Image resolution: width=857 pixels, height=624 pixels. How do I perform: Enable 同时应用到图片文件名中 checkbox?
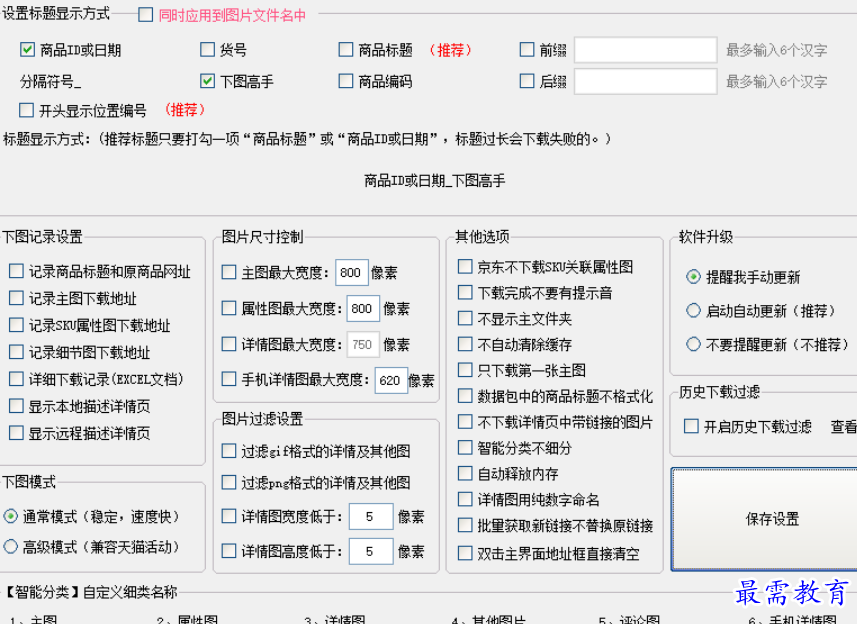145,15
